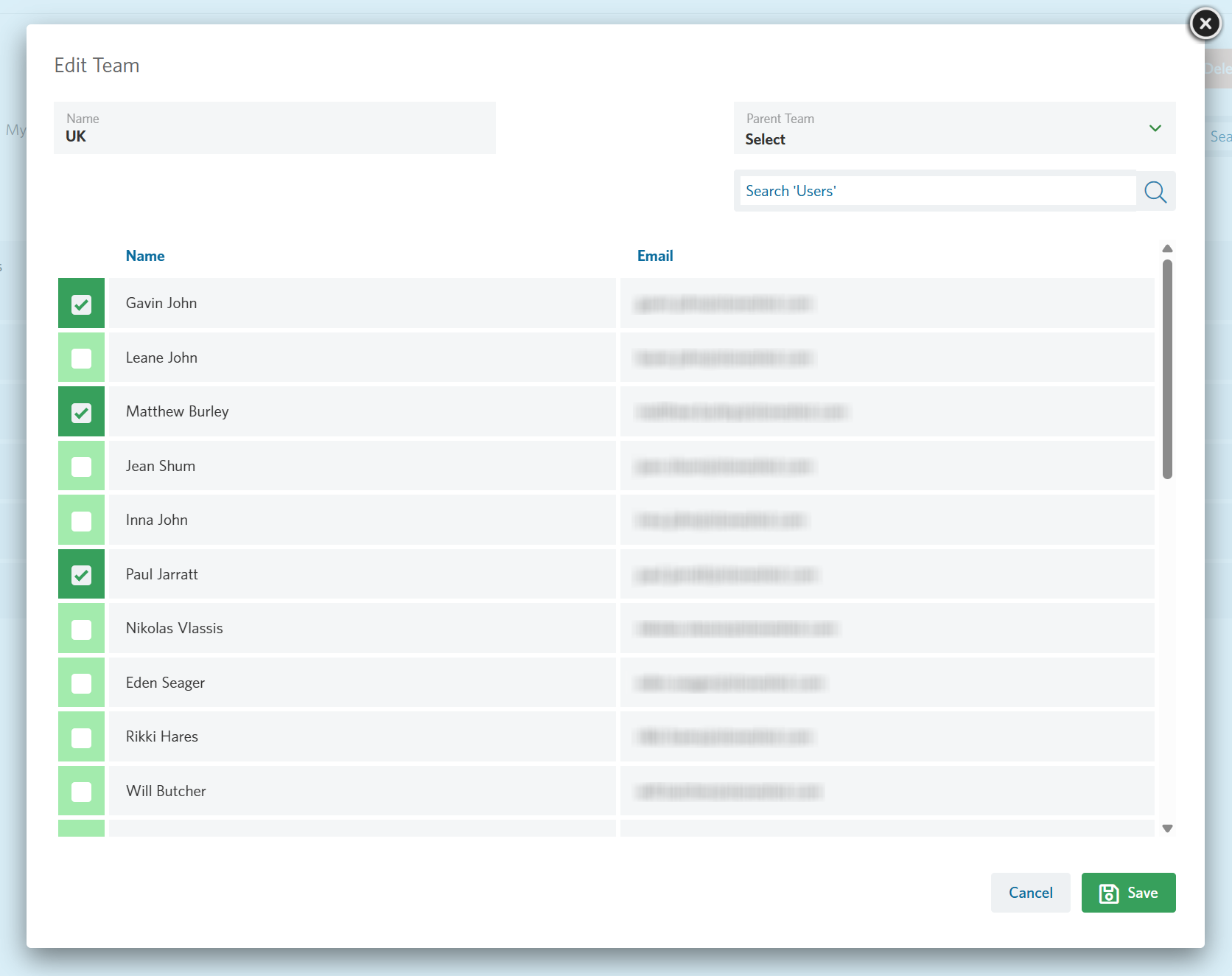Select the name Nikolas Vlassis
The height and width of the screenshot is (976, 1232).
click(175, 628)
